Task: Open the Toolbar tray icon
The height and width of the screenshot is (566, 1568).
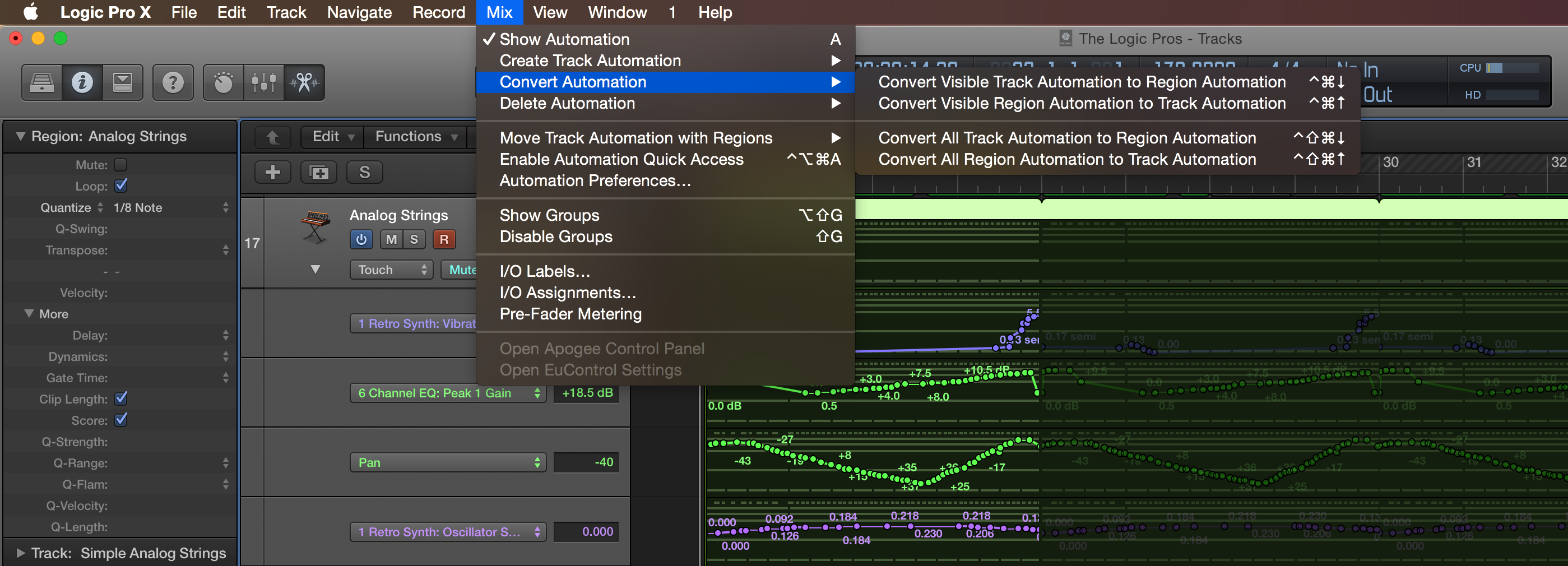Action: [x=122, y=82]
